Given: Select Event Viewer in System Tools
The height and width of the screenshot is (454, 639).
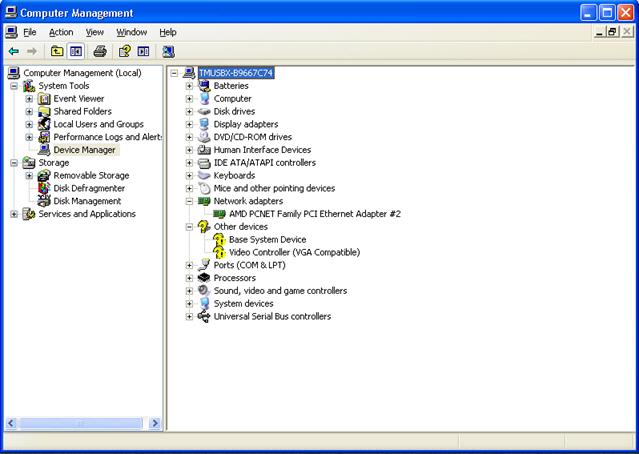Looking at the screenshot, I should [78, 99].
